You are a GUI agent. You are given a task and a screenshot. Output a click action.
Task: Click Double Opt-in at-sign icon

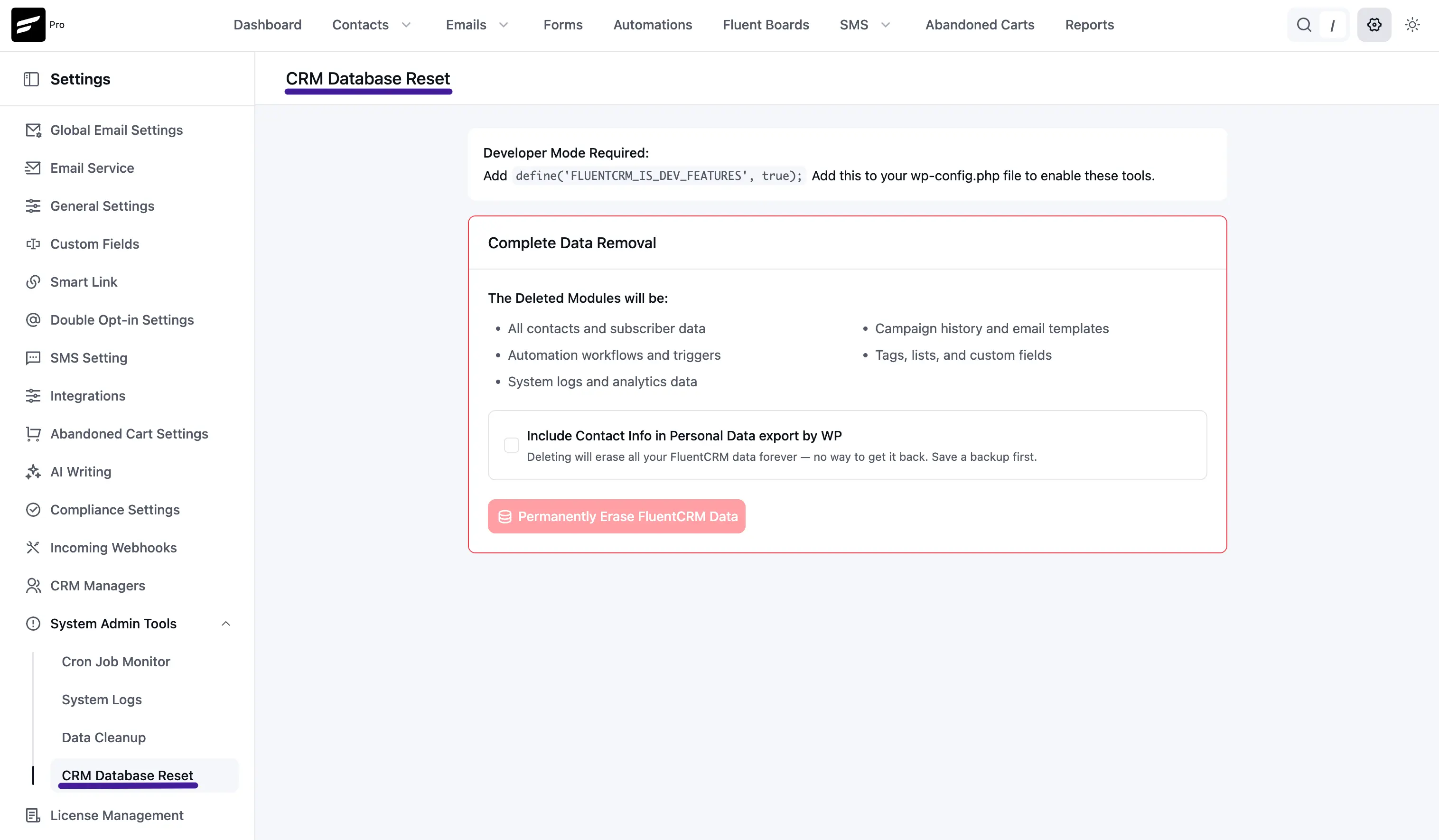coord(33,320)
